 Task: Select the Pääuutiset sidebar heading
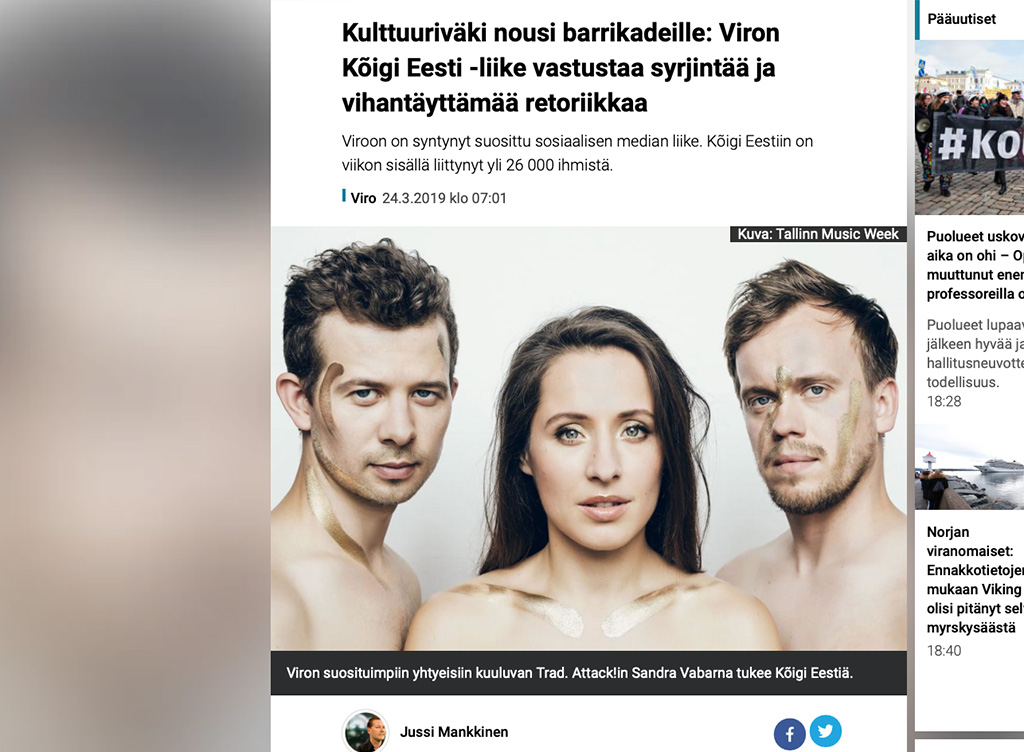pyautogui.click(x=961, y=19)
